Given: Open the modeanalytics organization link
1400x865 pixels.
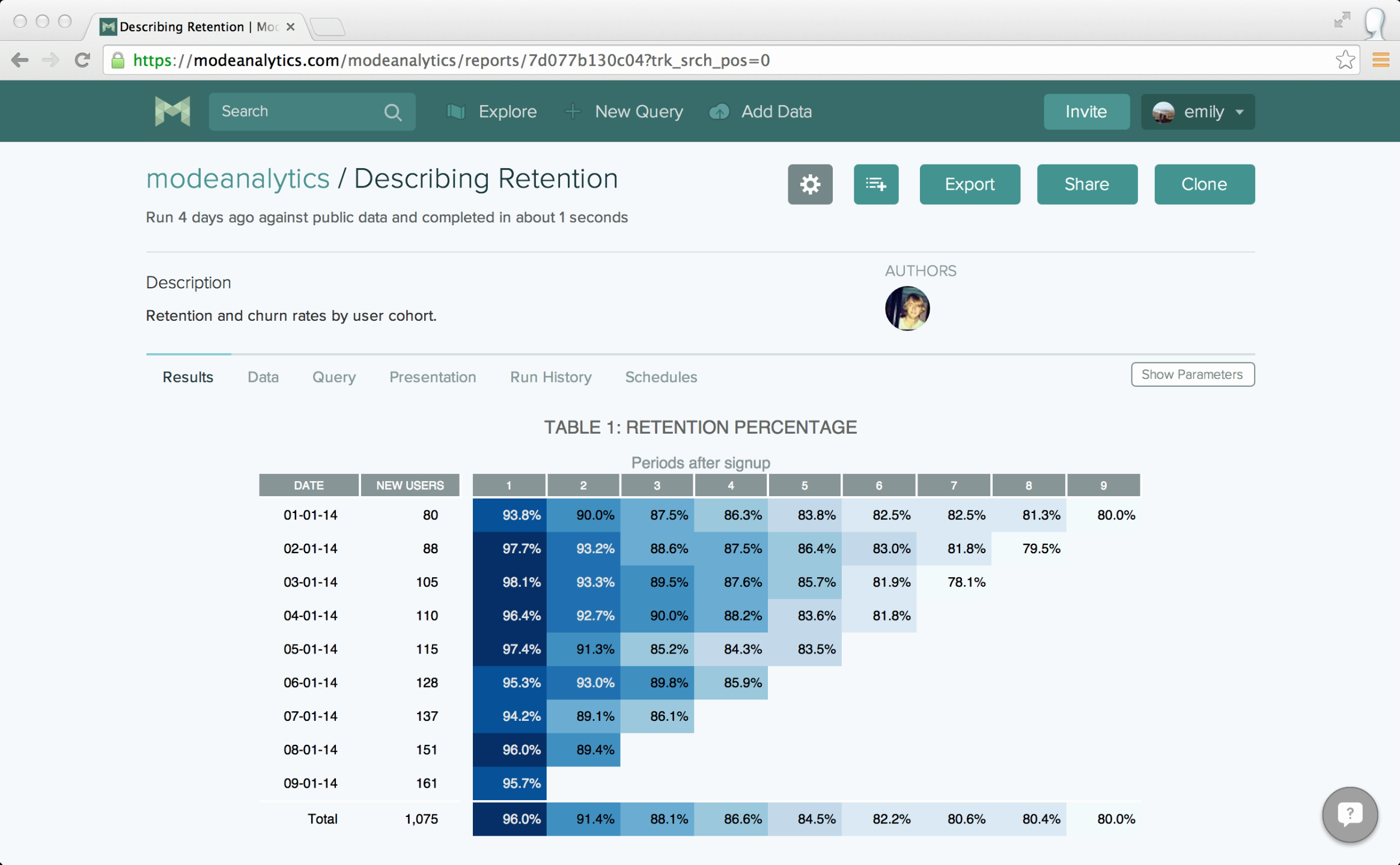Looking at the screenshot, I should tap(238, 179).
